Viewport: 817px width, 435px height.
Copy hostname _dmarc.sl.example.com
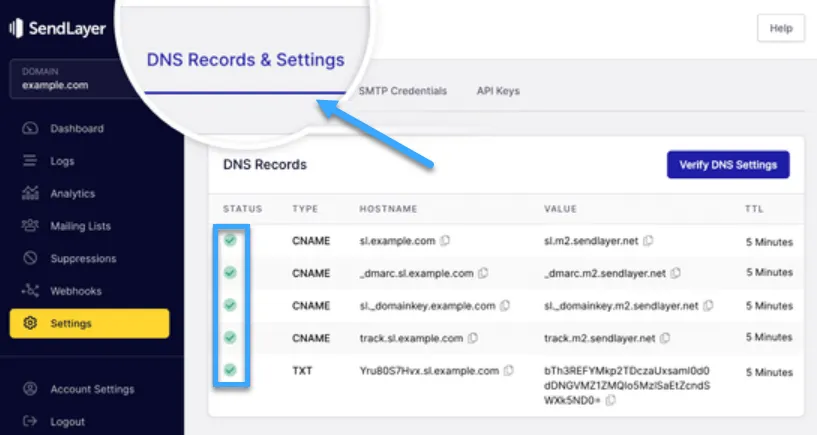point(484,273)
